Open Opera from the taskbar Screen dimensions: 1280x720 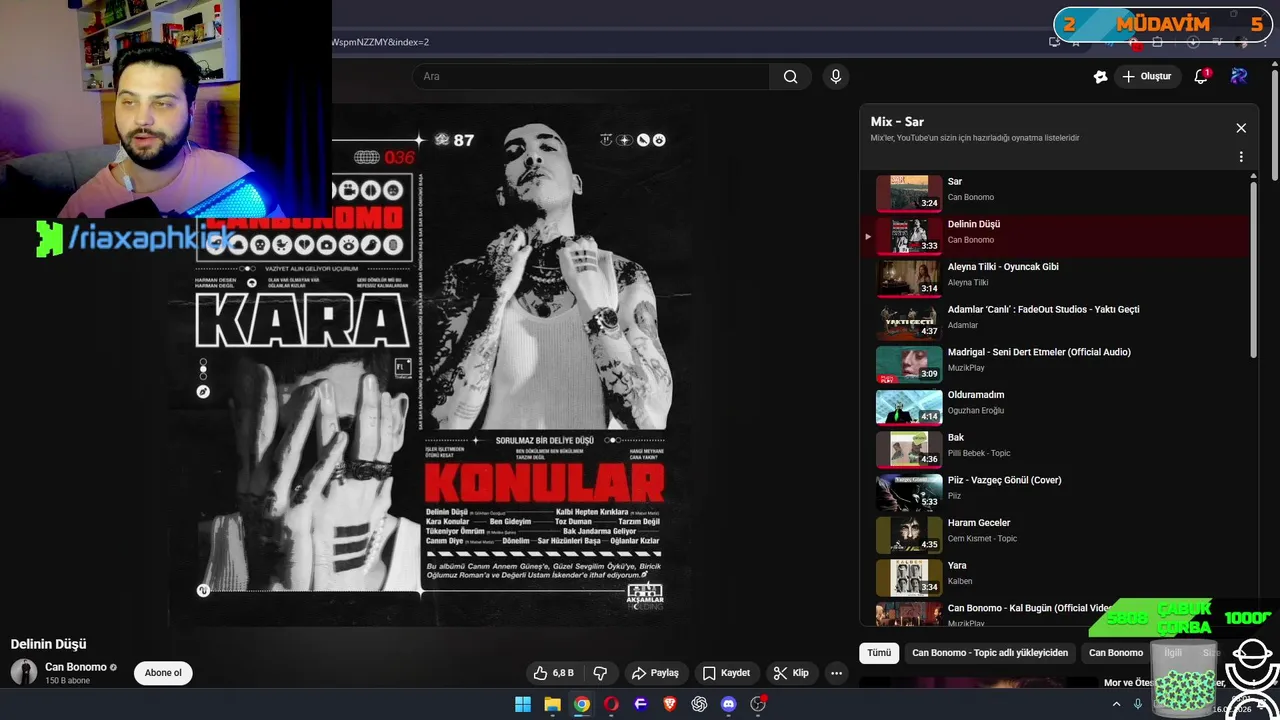tap(611, 704)
